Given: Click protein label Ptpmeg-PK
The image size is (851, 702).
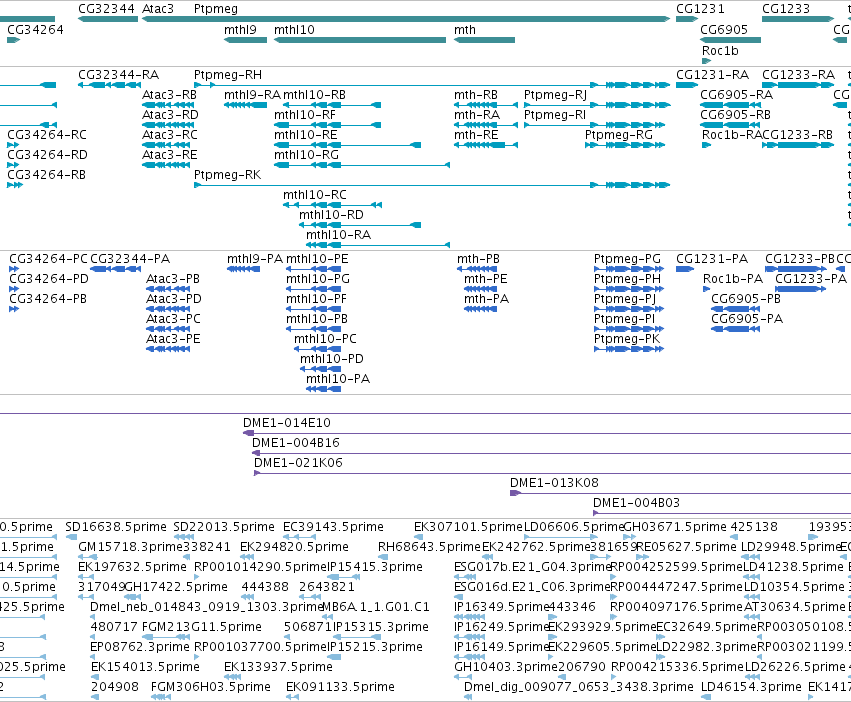Looking at the screenshot, I should click(x=627, y=339).
